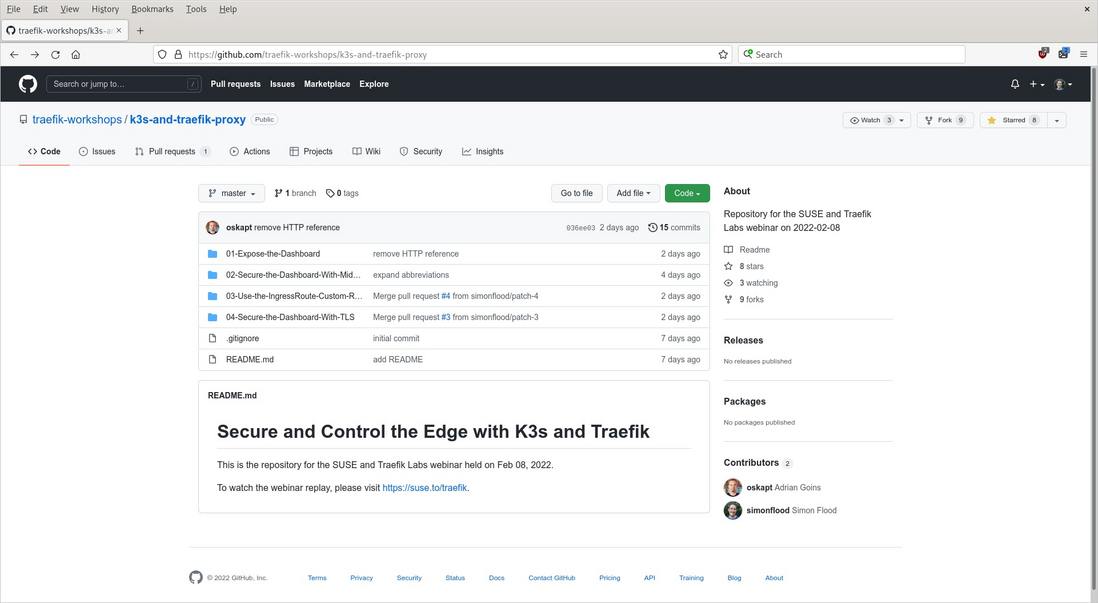Click the 01-Expose-the-Dashboard folder icon
The height and width of the screenshot is (603, 1098).
coord(212,254)
